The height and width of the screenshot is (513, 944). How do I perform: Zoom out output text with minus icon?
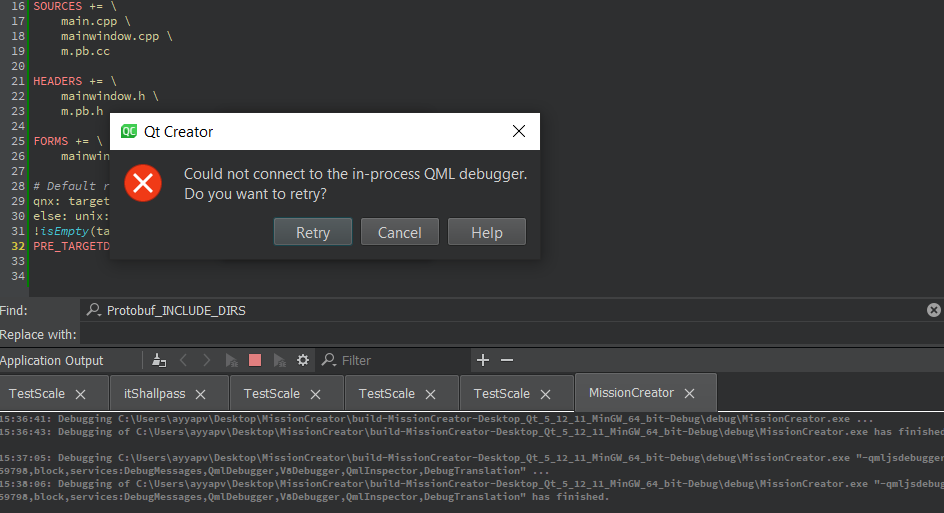point(507,360)
